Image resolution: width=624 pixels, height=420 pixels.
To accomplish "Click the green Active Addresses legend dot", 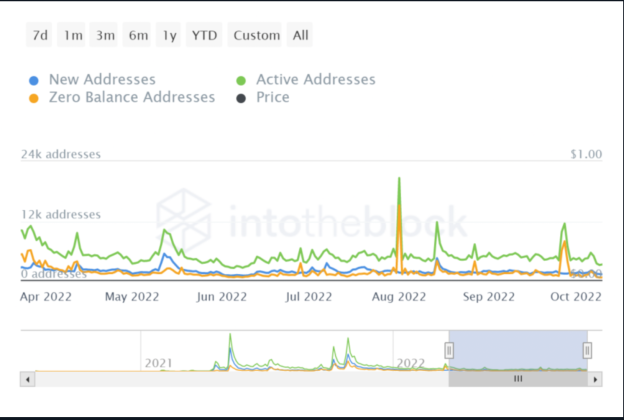I will tap(241, 80).
